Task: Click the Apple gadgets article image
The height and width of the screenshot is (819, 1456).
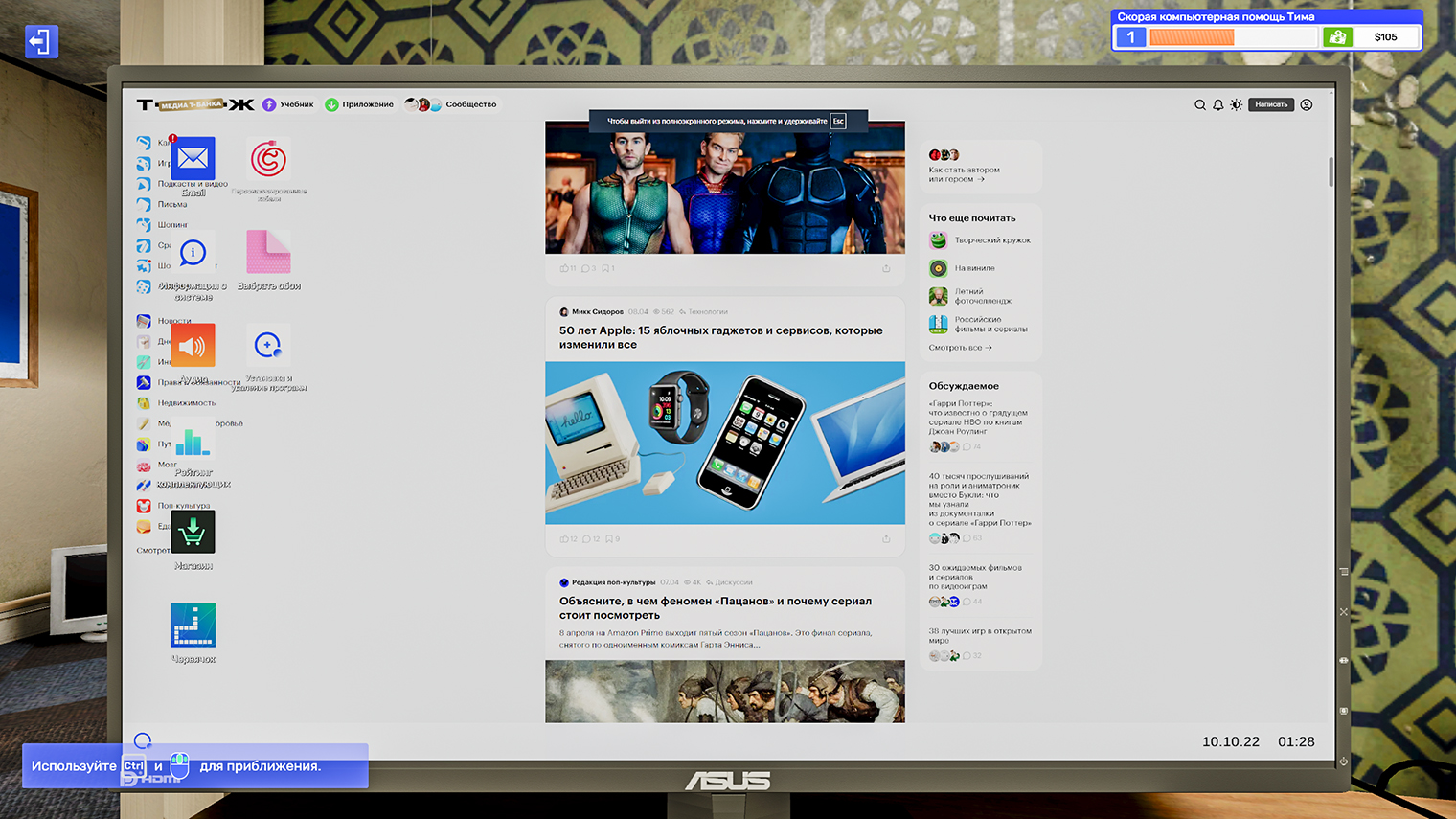Action: pyautogui.click(x=725, y=443)
